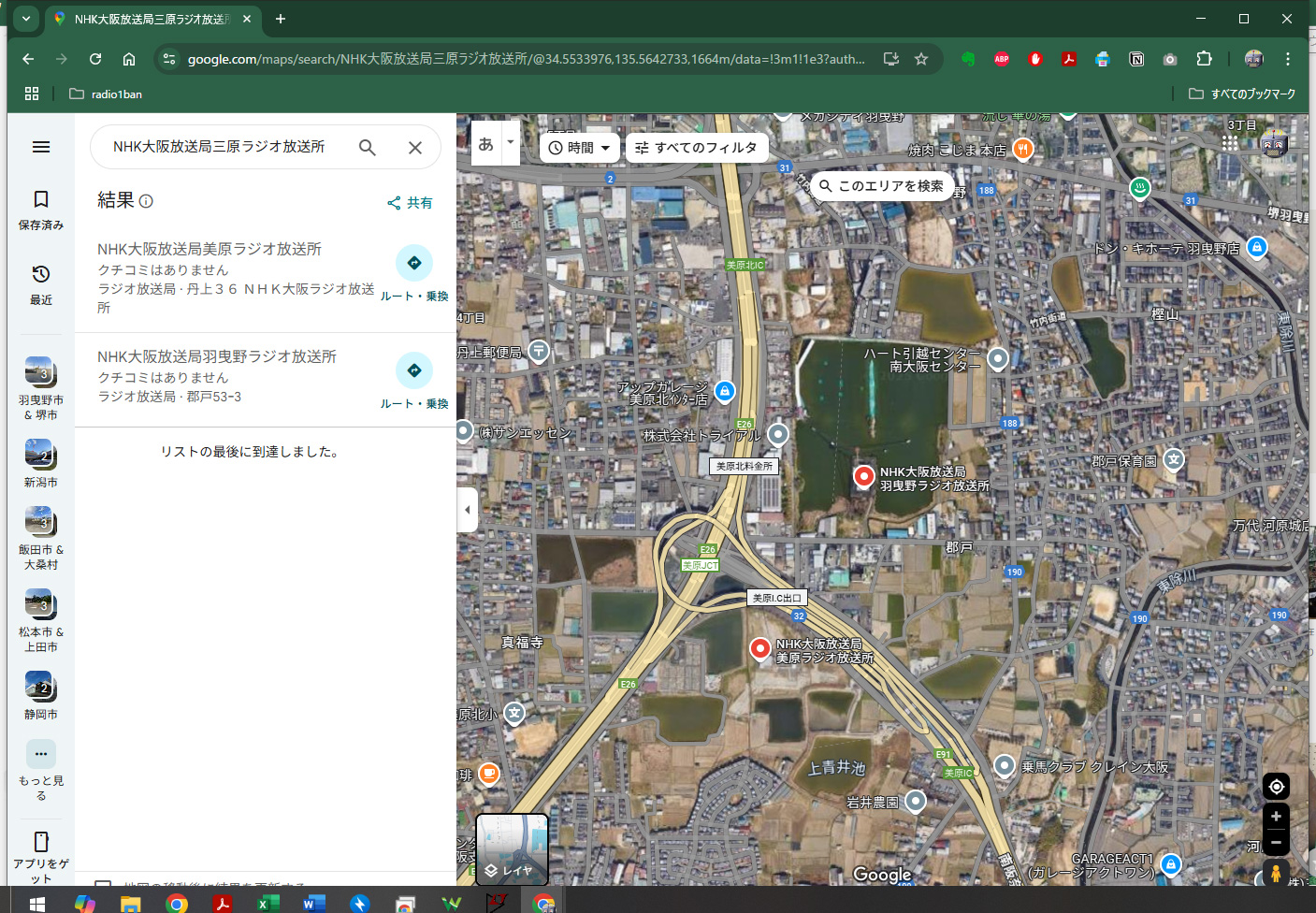Click the results info icon next to 結果

(x=146, y=201)
